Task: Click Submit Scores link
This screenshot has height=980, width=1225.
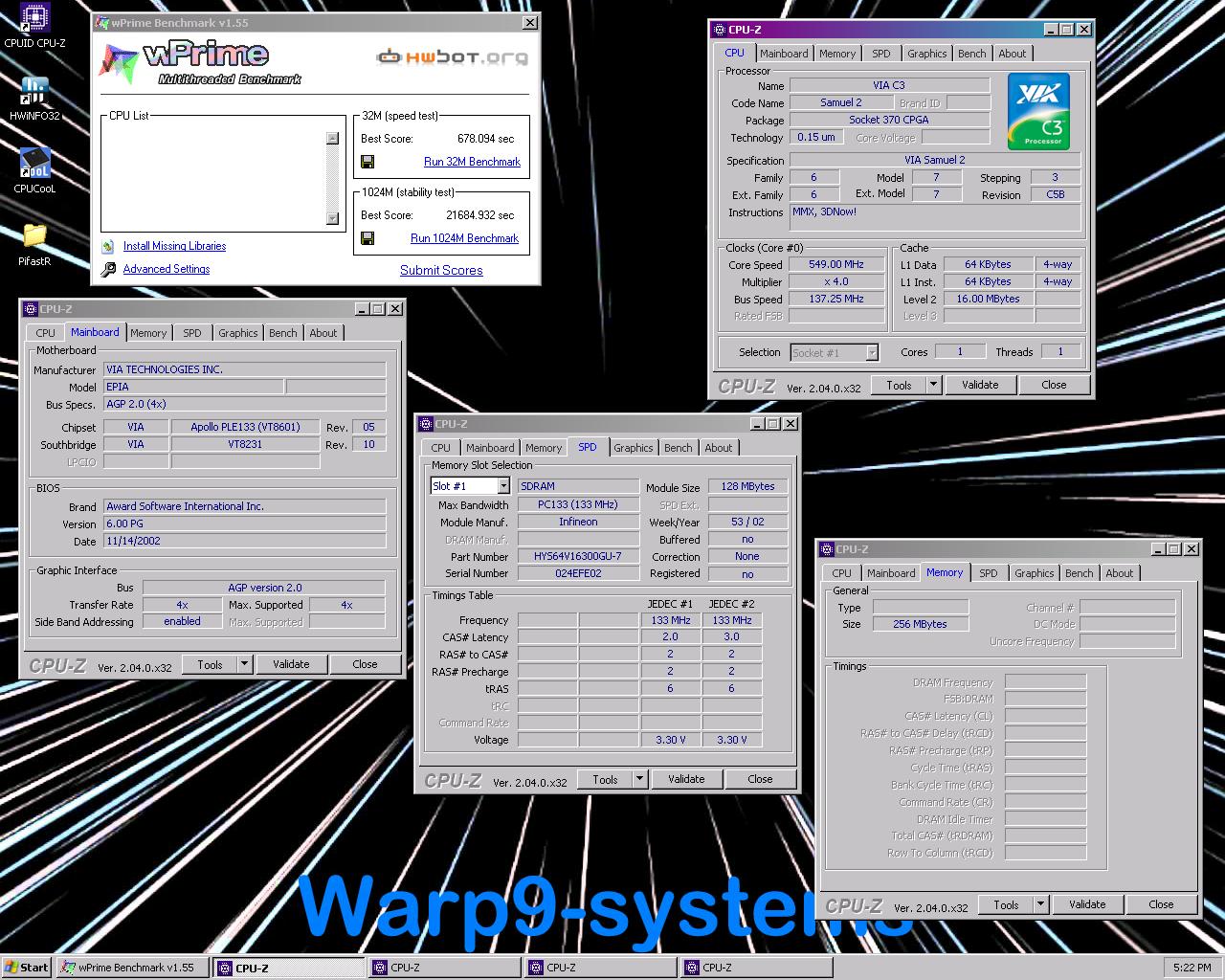Action: pyautogui.click(x=441, y=270)
